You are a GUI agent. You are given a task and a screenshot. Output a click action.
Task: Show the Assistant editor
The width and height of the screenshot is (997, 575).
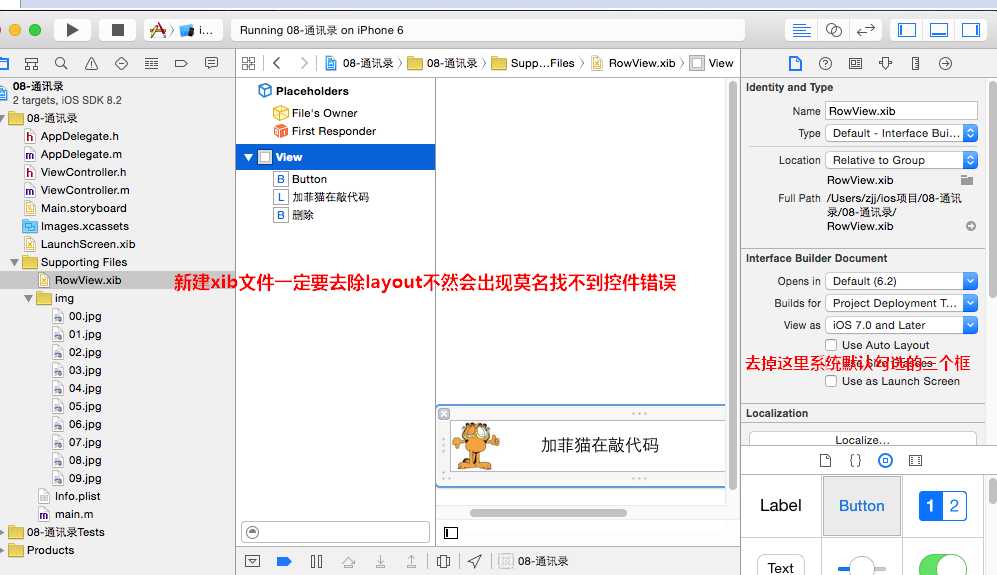834,30
